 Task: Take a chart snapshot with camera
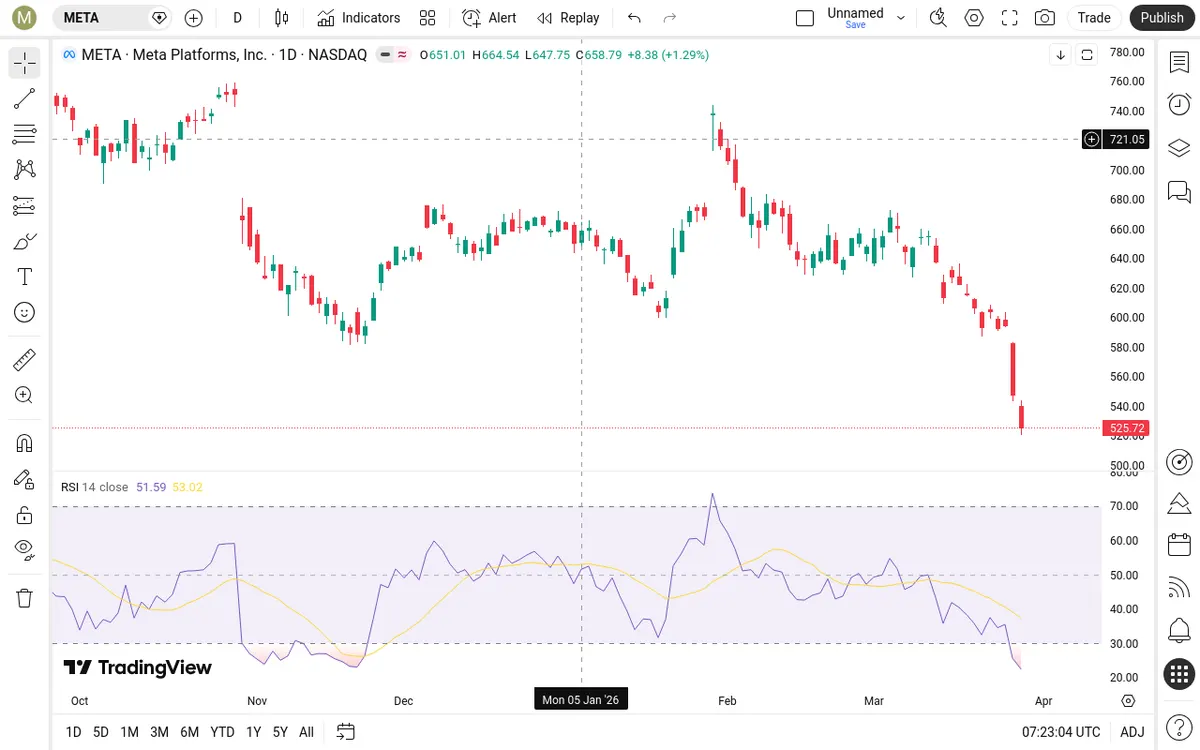tap(1045, 17)
